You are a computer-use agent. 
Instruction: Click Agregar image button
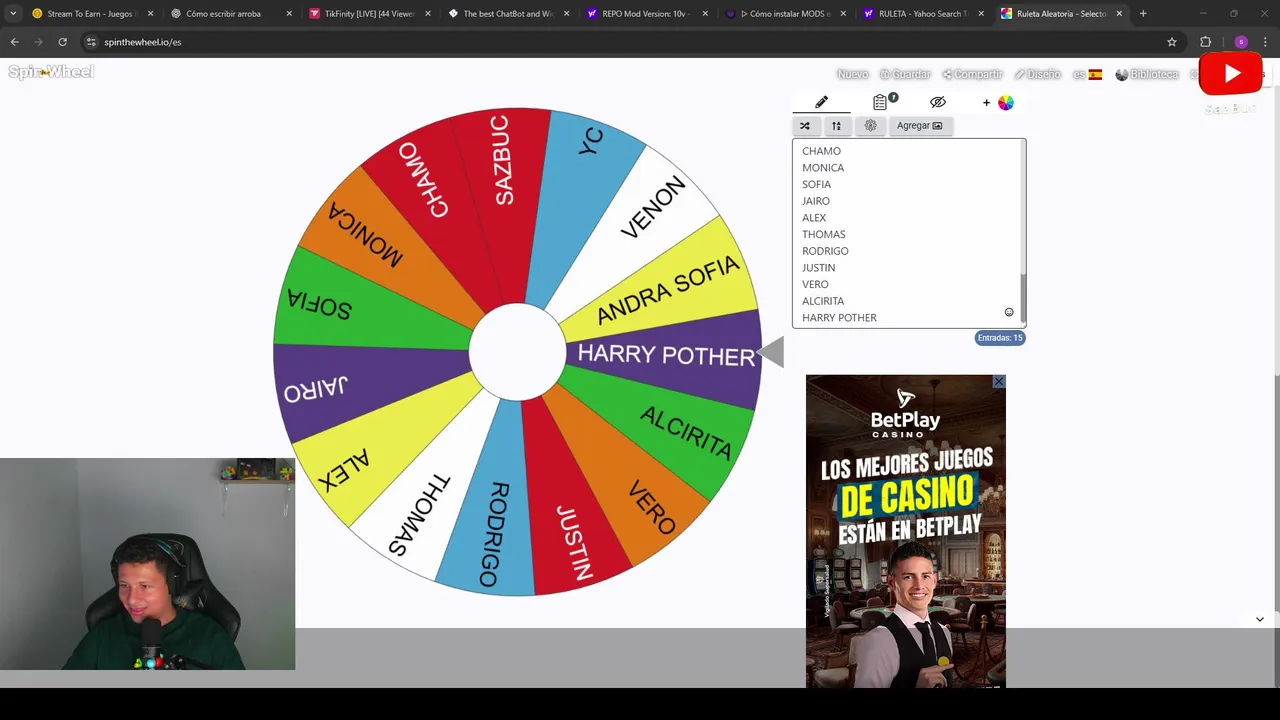click(x=919, y=126)
